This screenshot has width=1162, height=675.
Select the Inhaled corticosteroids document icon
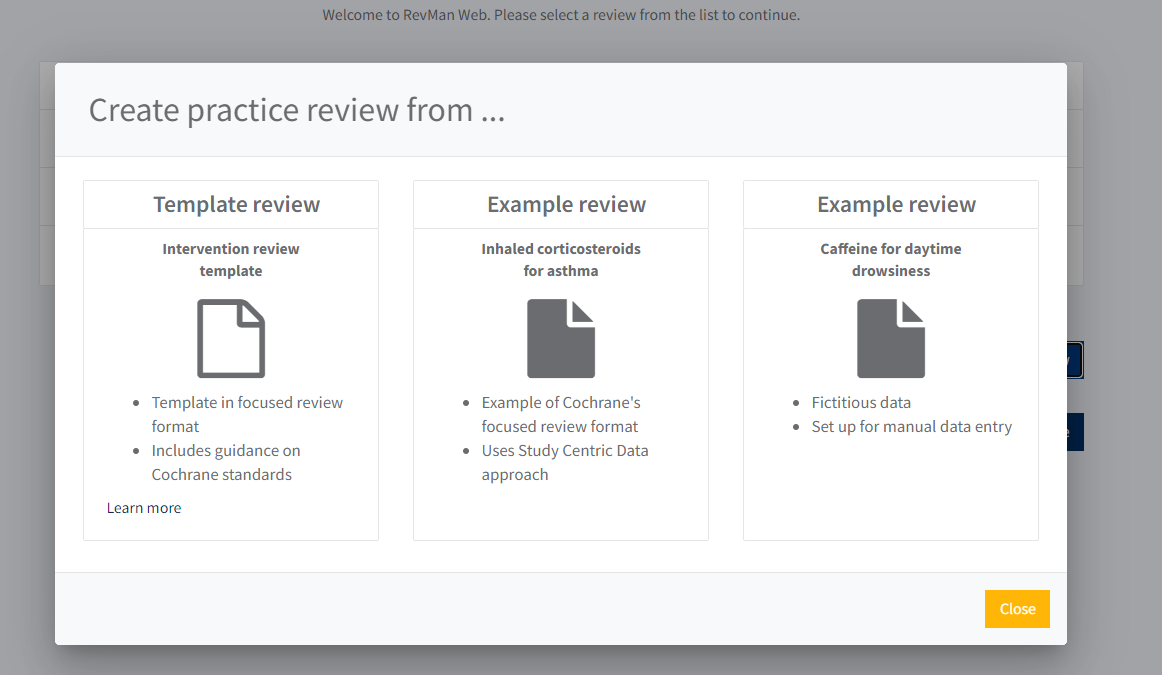click(x=561, y=339)
